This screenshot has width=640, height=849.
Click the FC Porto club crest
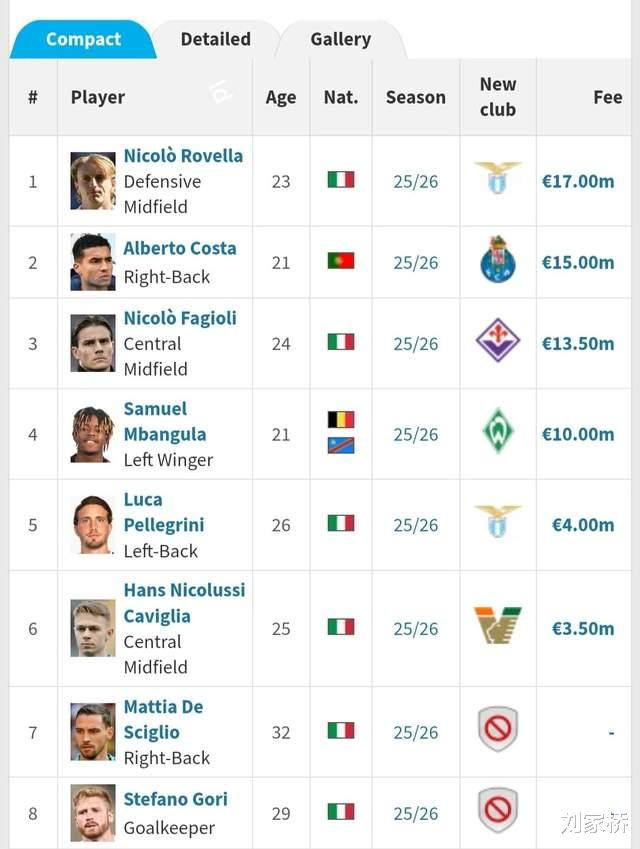point(498,259)
